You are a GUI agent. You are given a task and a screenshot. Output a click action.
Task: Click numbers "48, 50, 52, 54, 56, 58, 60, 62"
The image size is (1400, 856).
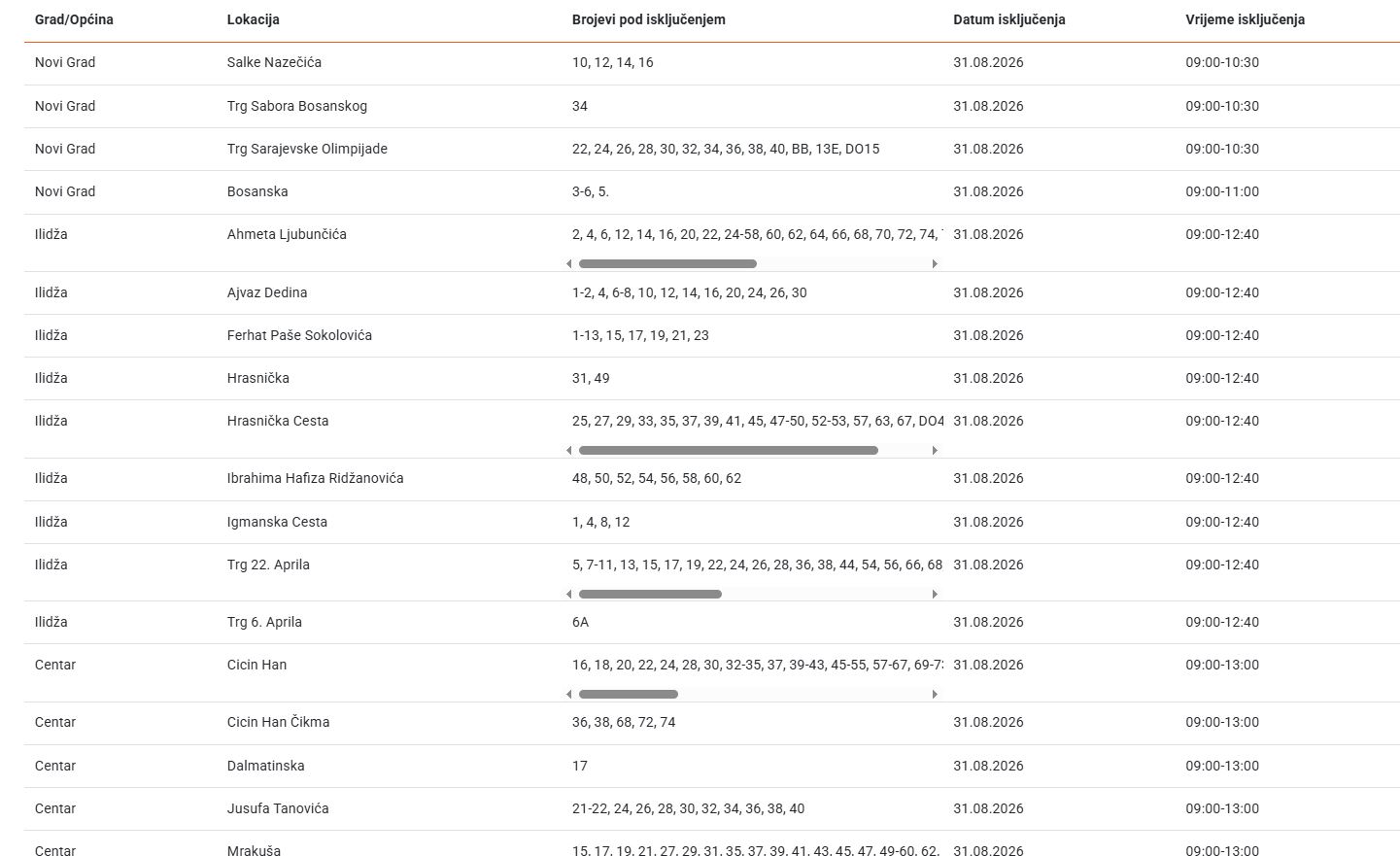point(657,478)
